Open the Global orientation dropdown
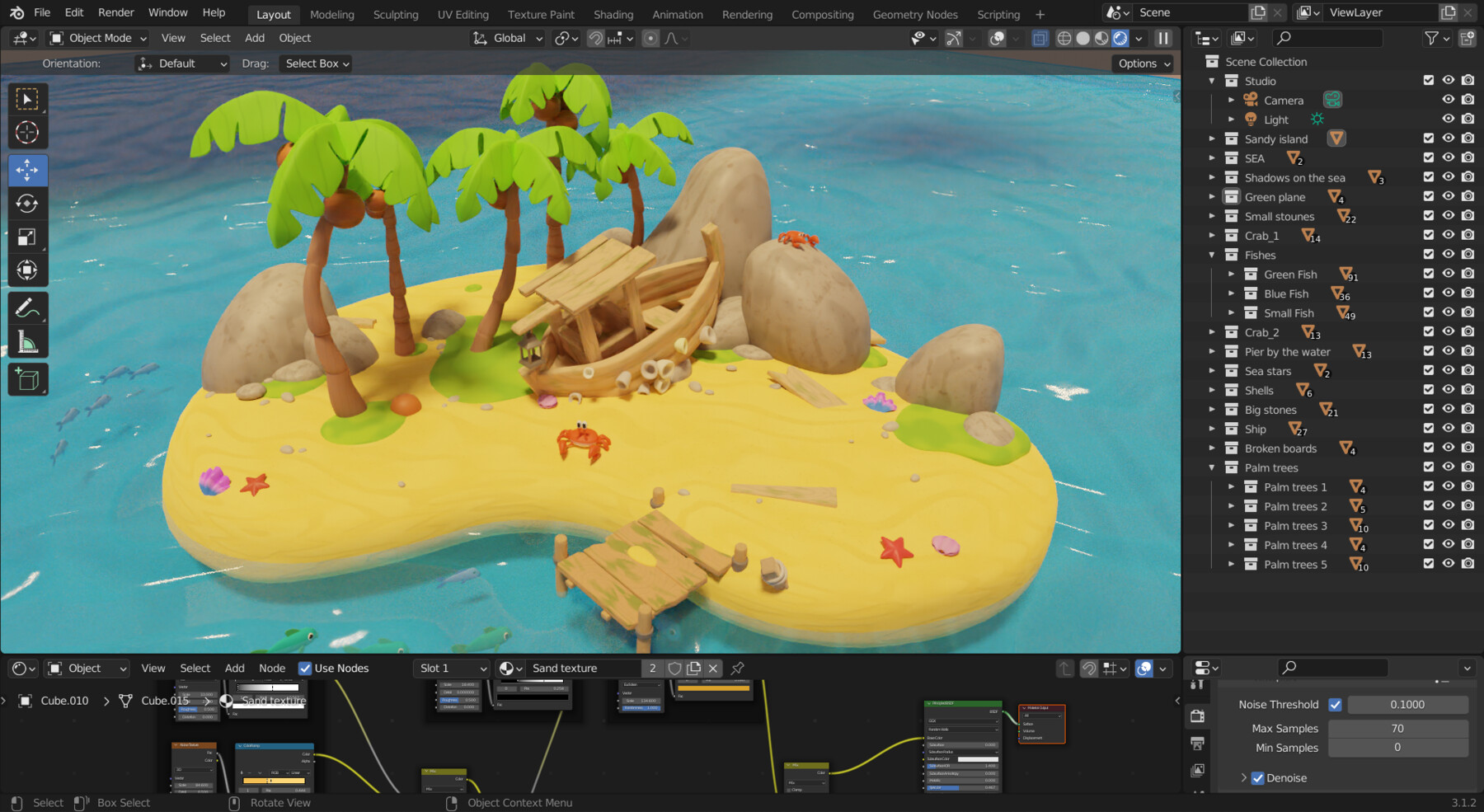Image resolution: width=1484 pixels, height=812 pixels. click(x=508, y=38)
